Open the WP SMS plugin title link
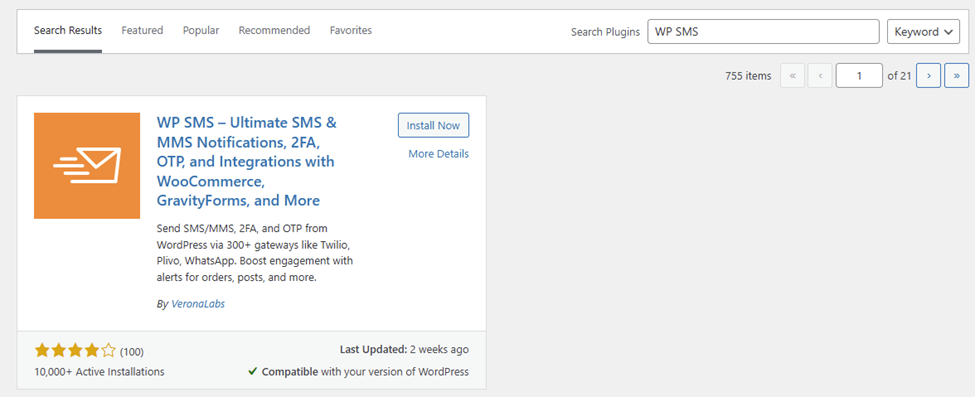 pyautogui.click(x=247, y=162)
